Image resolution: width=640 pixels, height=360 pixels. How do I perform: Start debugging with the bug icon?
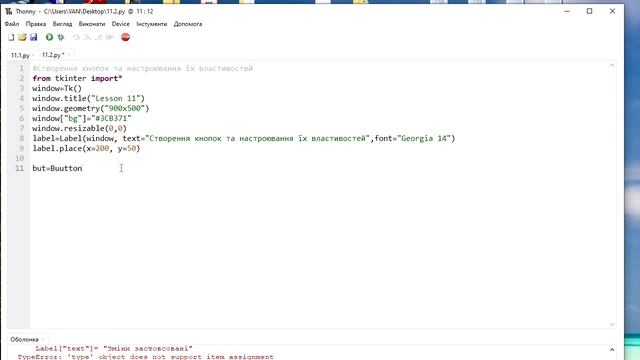point(61,37)
